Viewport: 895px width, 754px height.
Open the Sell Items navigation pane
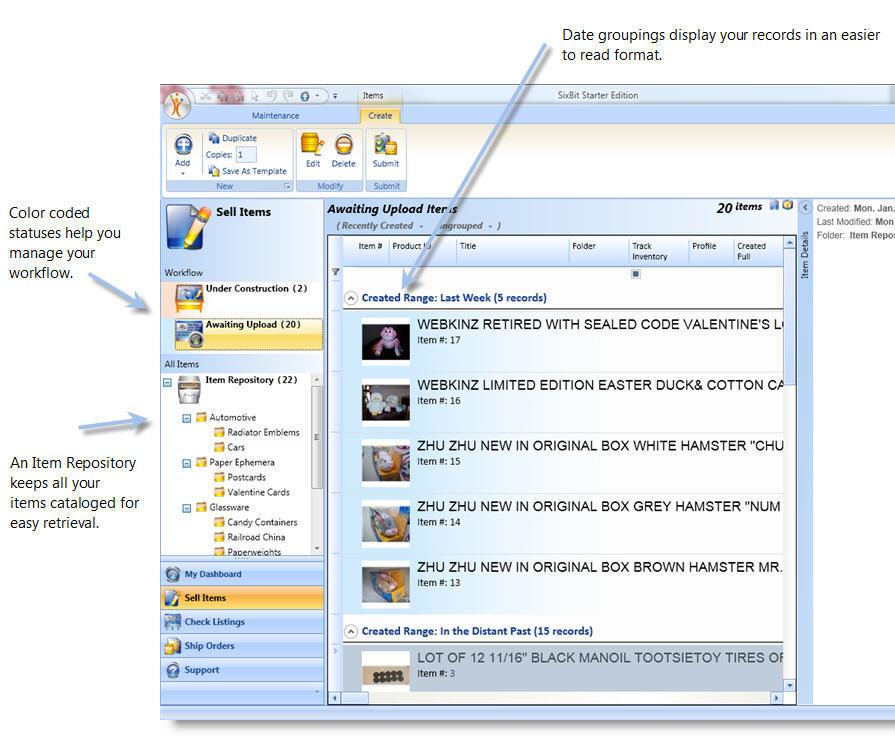(242, 598)
